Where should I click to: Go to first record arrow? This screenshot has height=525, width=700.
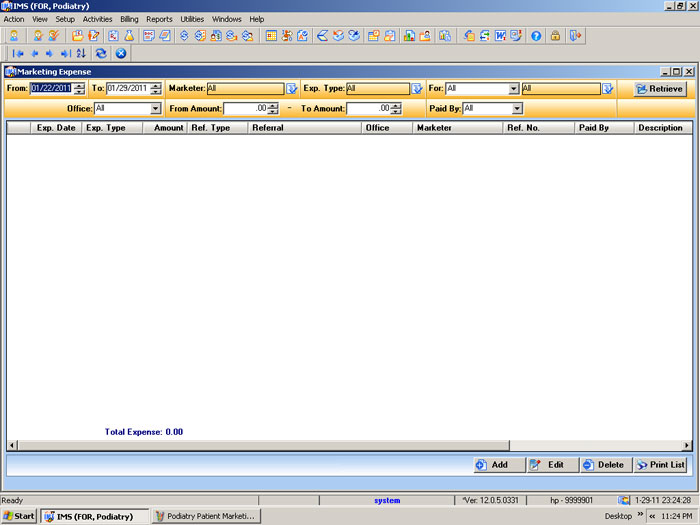pyautogui.click(x=18, y=54)
